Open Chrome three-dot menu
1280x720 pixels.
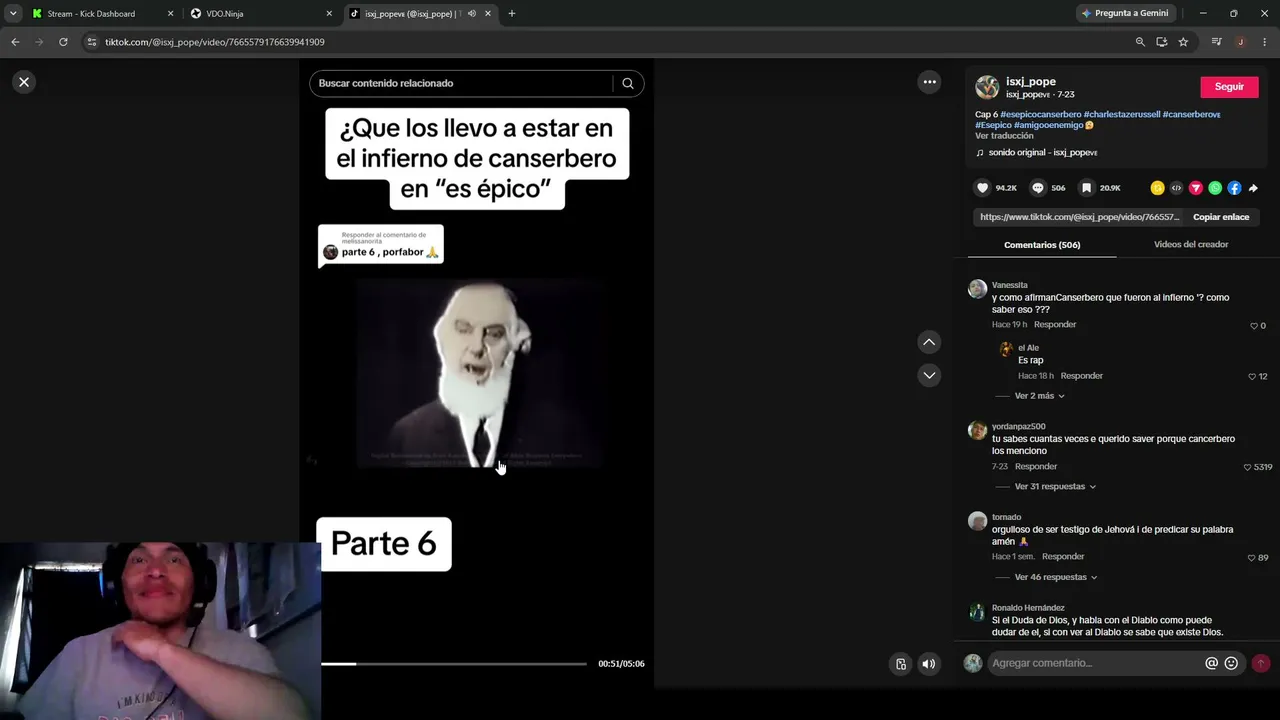pyautogui.click(x=1265, y=42)
